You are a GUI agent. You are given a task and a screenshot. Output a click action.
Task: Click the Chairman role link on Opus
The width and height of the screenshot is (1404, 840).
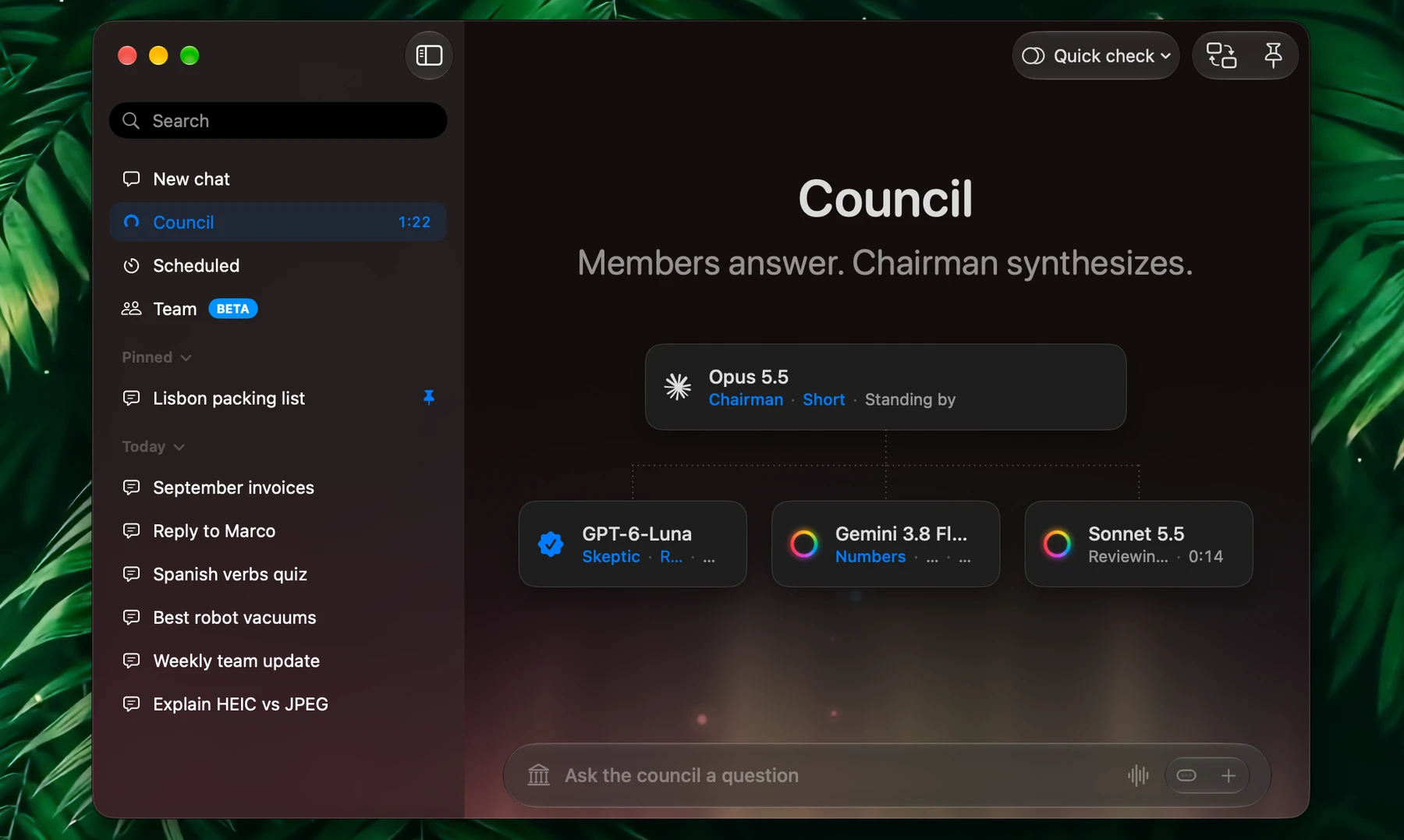746,399
